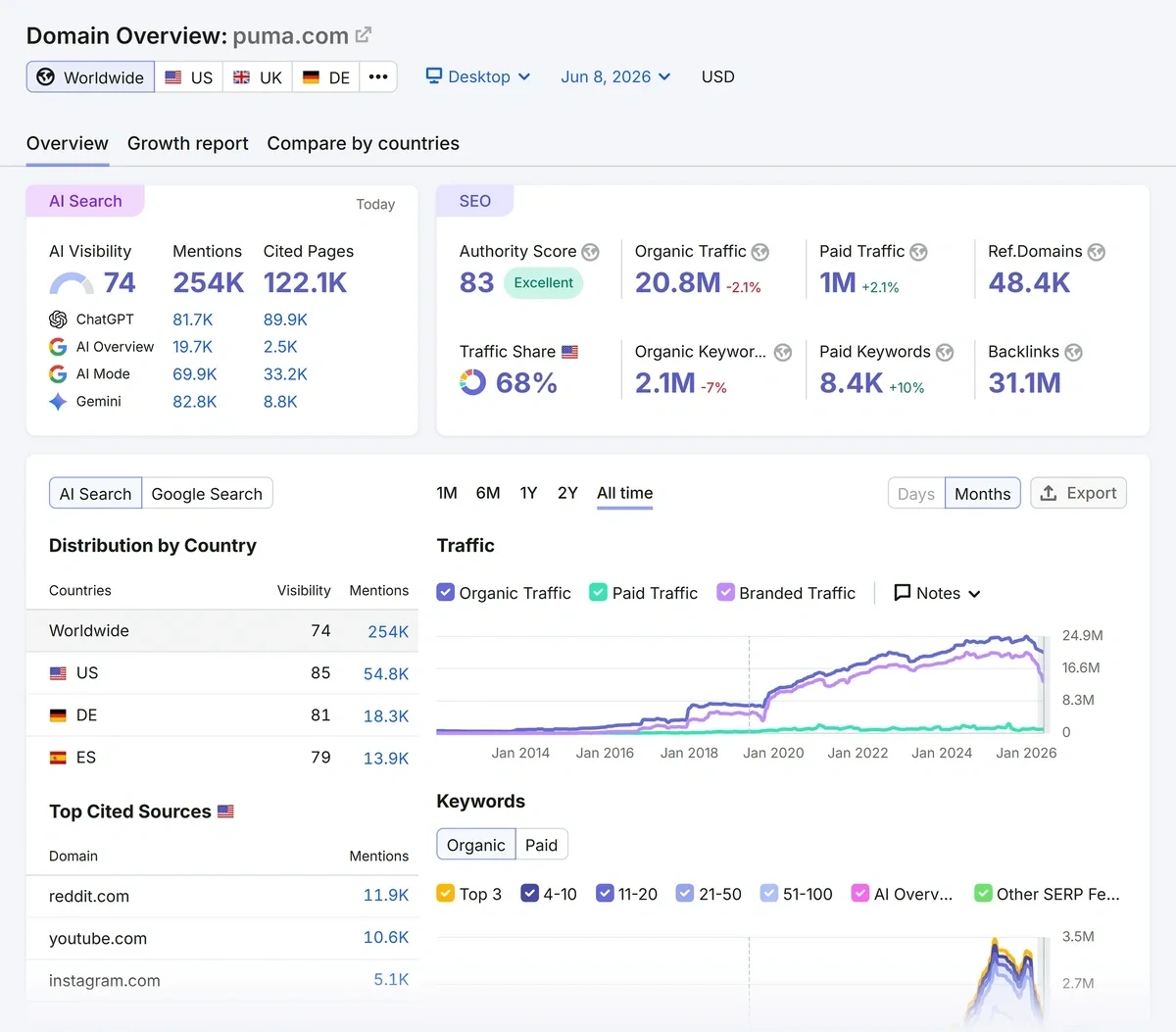Show Paid keywords chart
The width and height of the screenshot is (1176, 1032).
tap(541, 845)
